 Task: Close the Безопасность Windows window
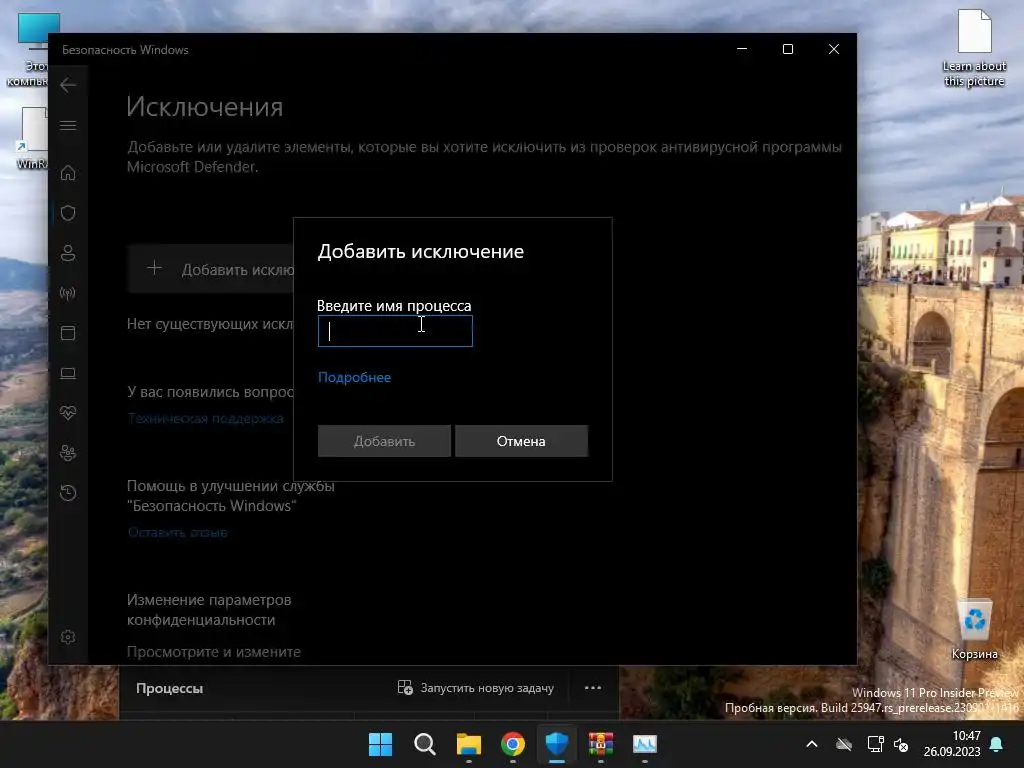(833, 49)
